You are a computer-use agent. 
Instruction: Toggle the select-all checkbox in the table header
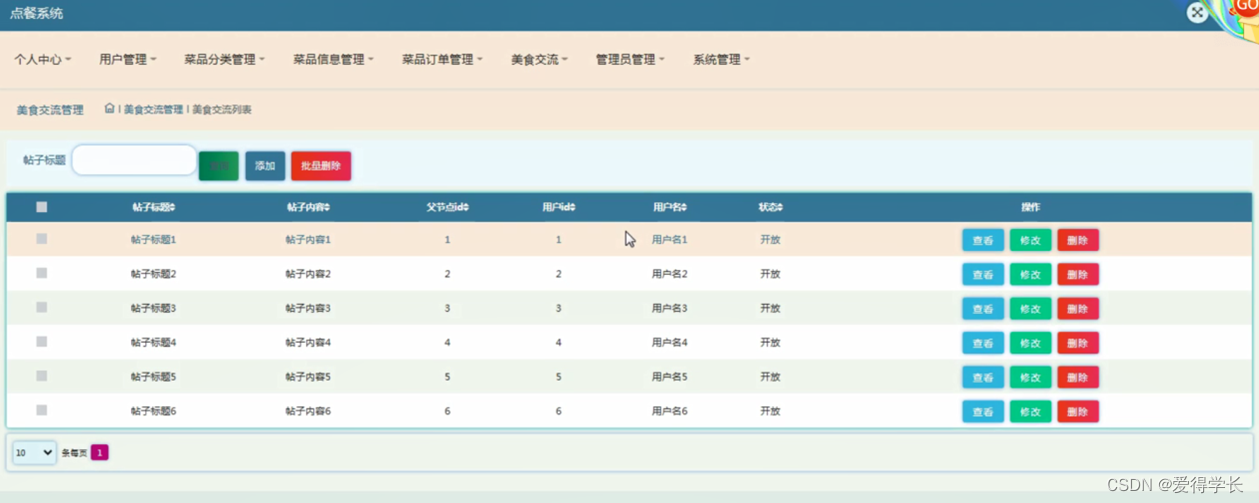tap(42, 207)
